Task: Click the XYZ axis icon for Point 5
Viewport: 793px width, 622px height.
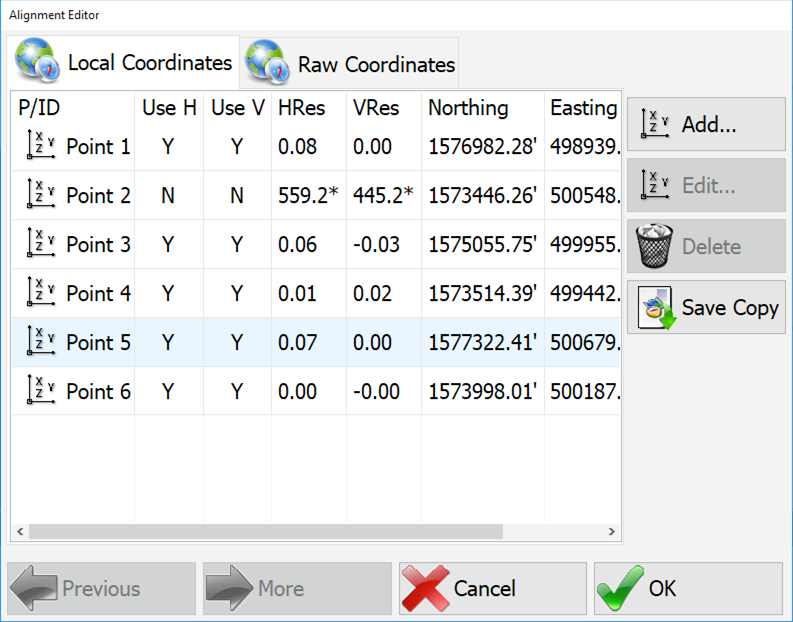Action: pyautogui.click(x=41, y=341)
